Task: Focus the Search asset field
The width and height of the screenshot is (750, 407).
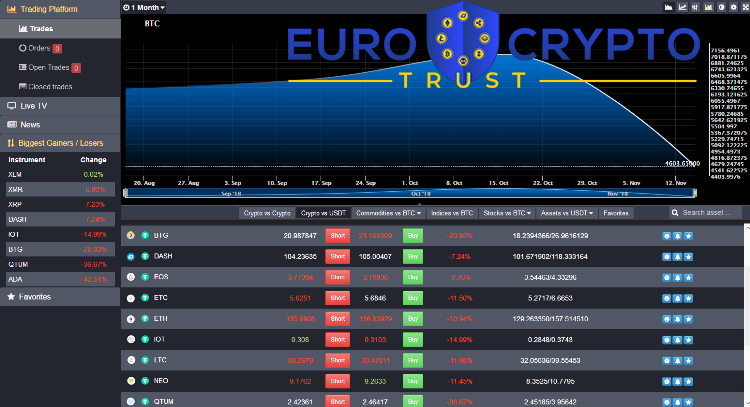Action: 706,213
